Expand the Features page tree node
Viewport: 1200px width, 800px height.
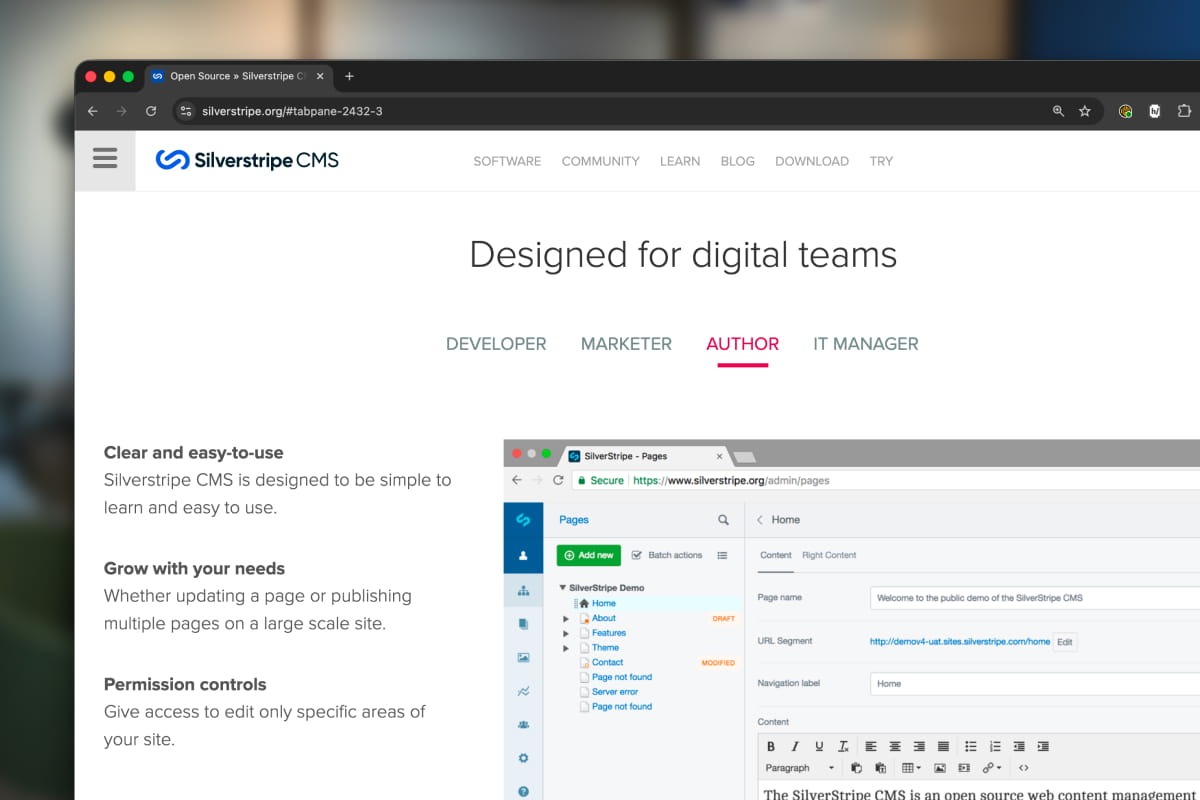pyautogui.click(x=566, y=633)
